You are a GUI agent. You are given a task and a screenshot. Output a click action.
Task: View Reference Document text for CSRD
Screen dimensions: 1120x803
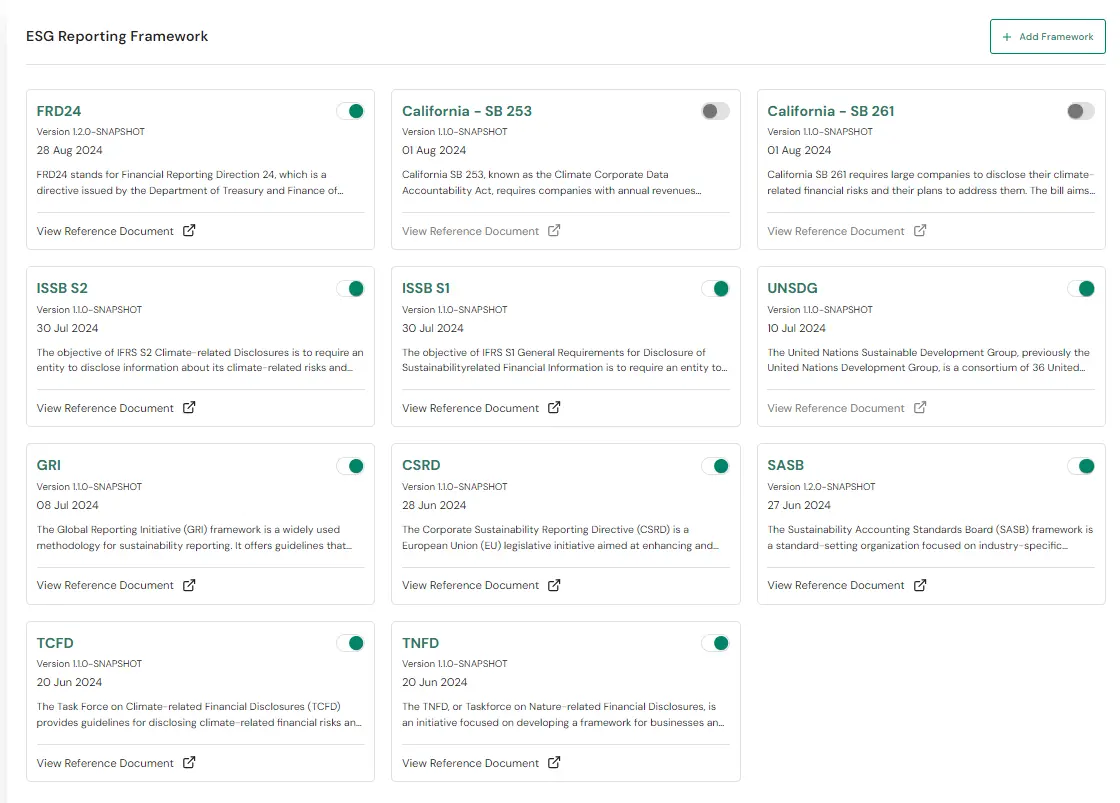(x=470, y=585)
